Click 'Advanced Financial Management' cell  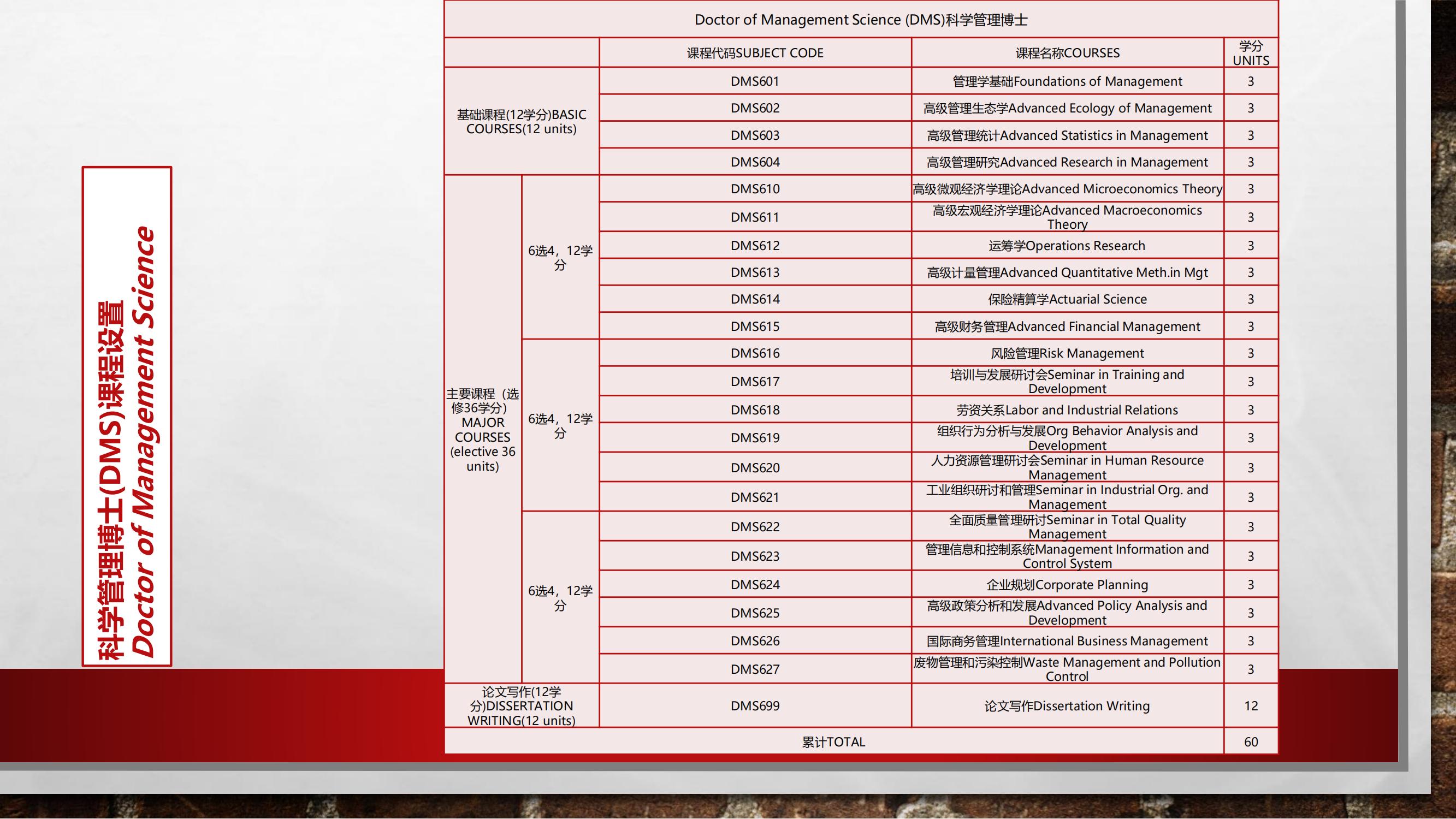pyautogui.click(x=1067, y=326)
